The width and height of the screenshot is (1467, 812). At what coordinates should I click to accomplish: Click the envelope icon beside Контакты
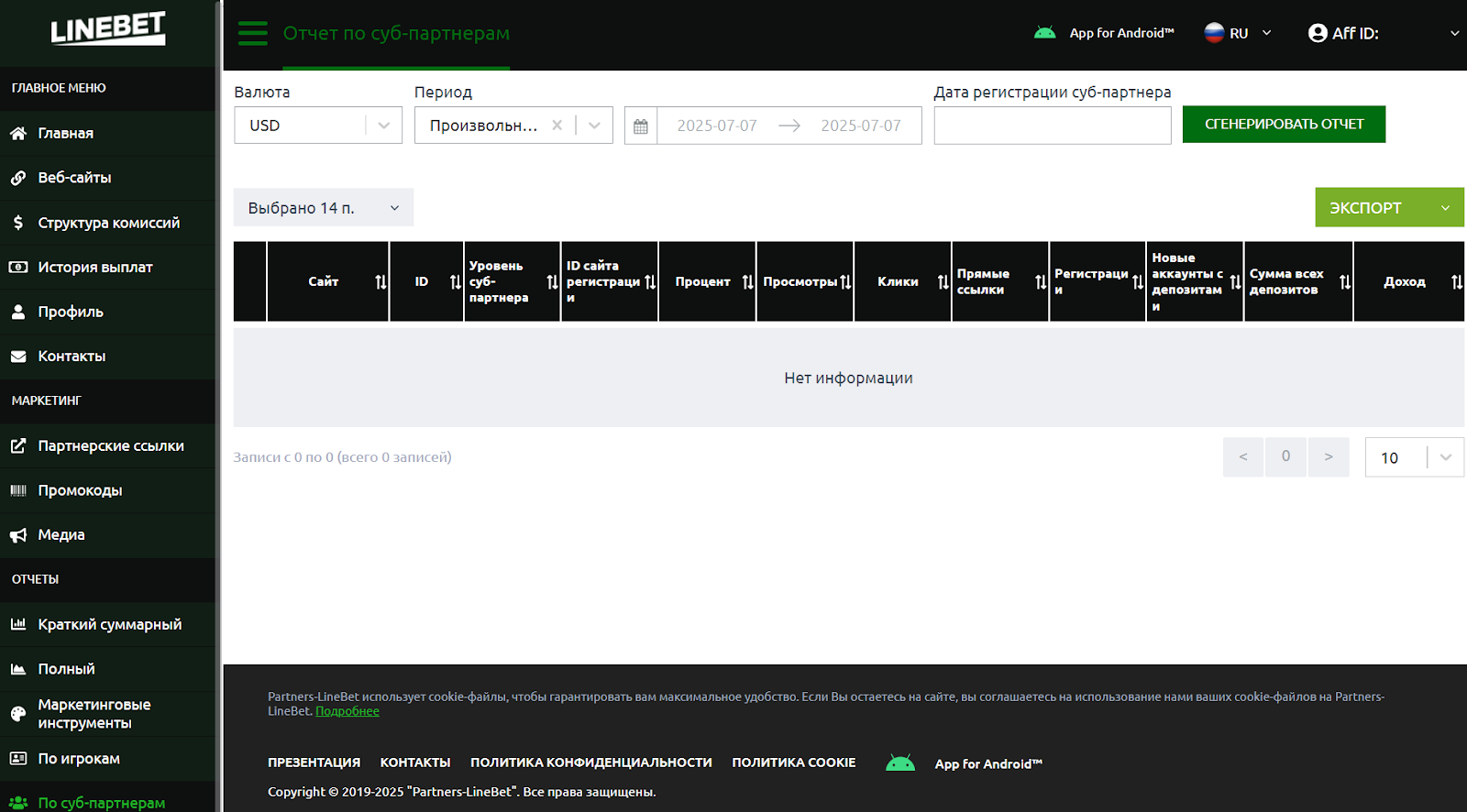(18, 357)
